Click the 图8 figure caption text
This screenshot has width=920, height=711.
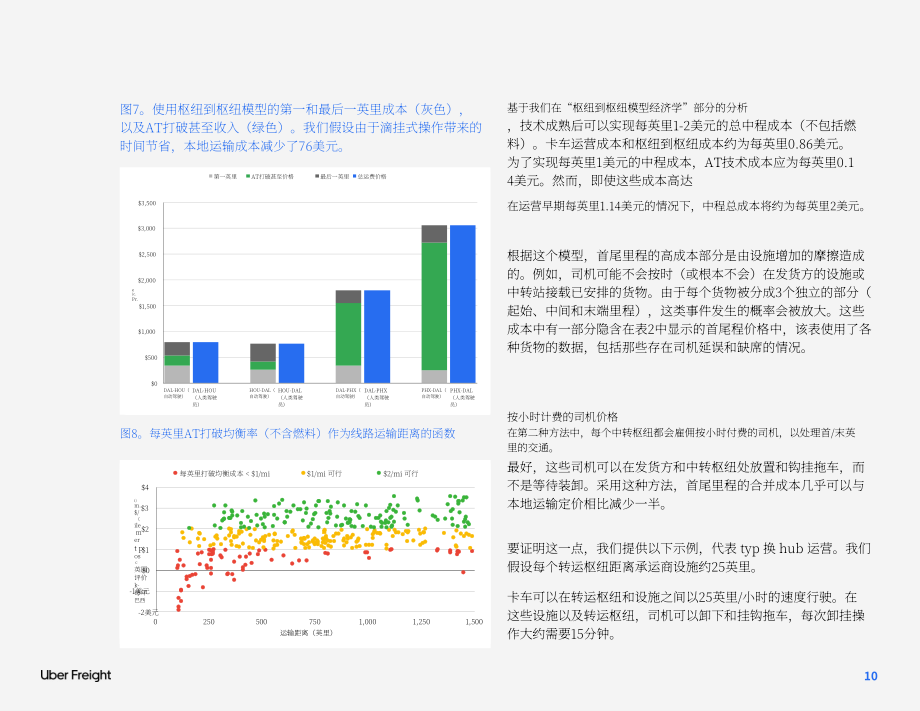[x=288, y=434]
